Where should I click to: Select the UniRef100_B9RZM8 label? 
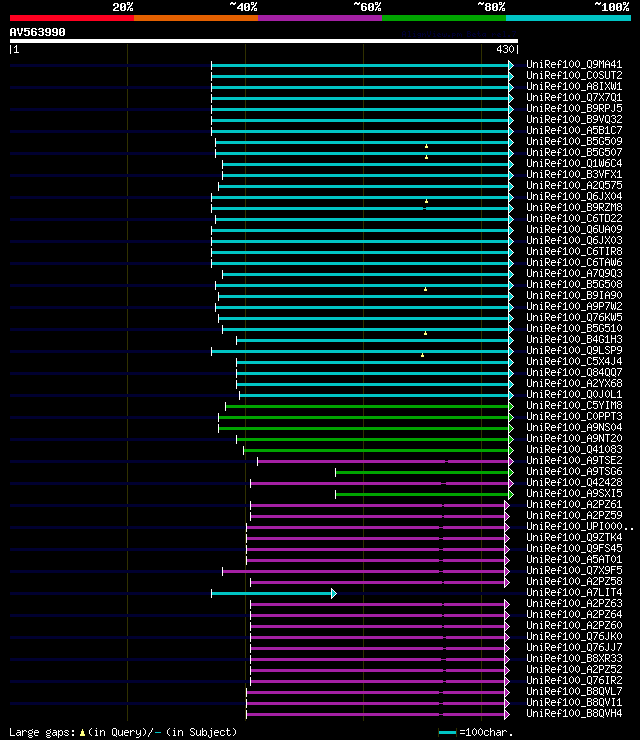pyautogui.click(x=574, y=207)
